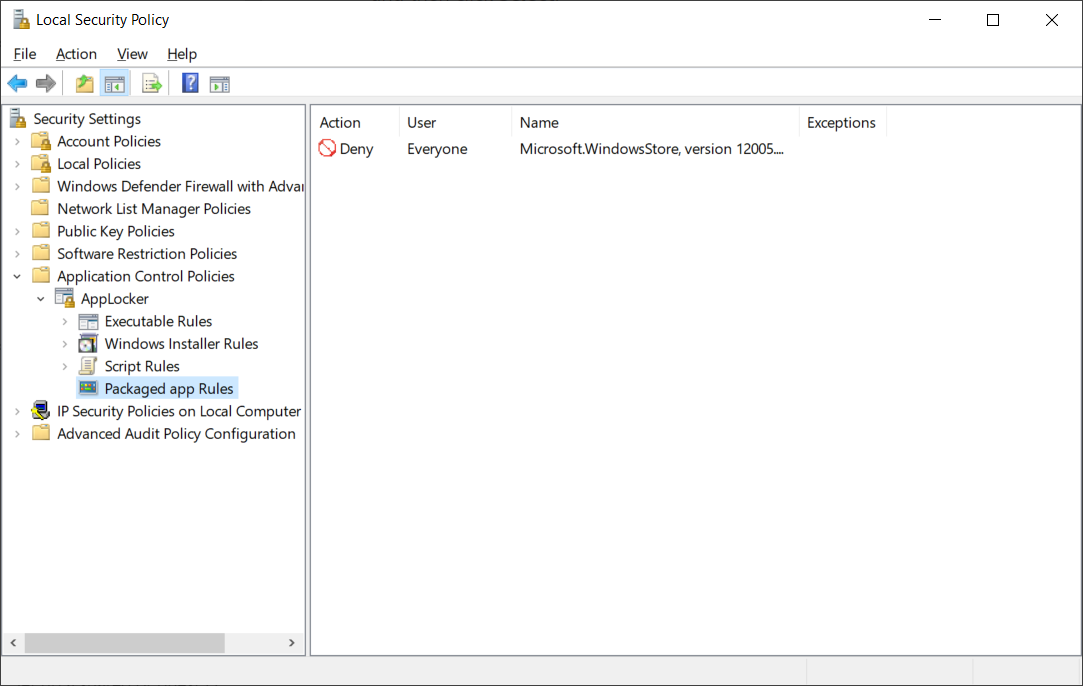Select Script Rules in the tree
This screenshot has width=1083, height=686.
click(142, 366)
